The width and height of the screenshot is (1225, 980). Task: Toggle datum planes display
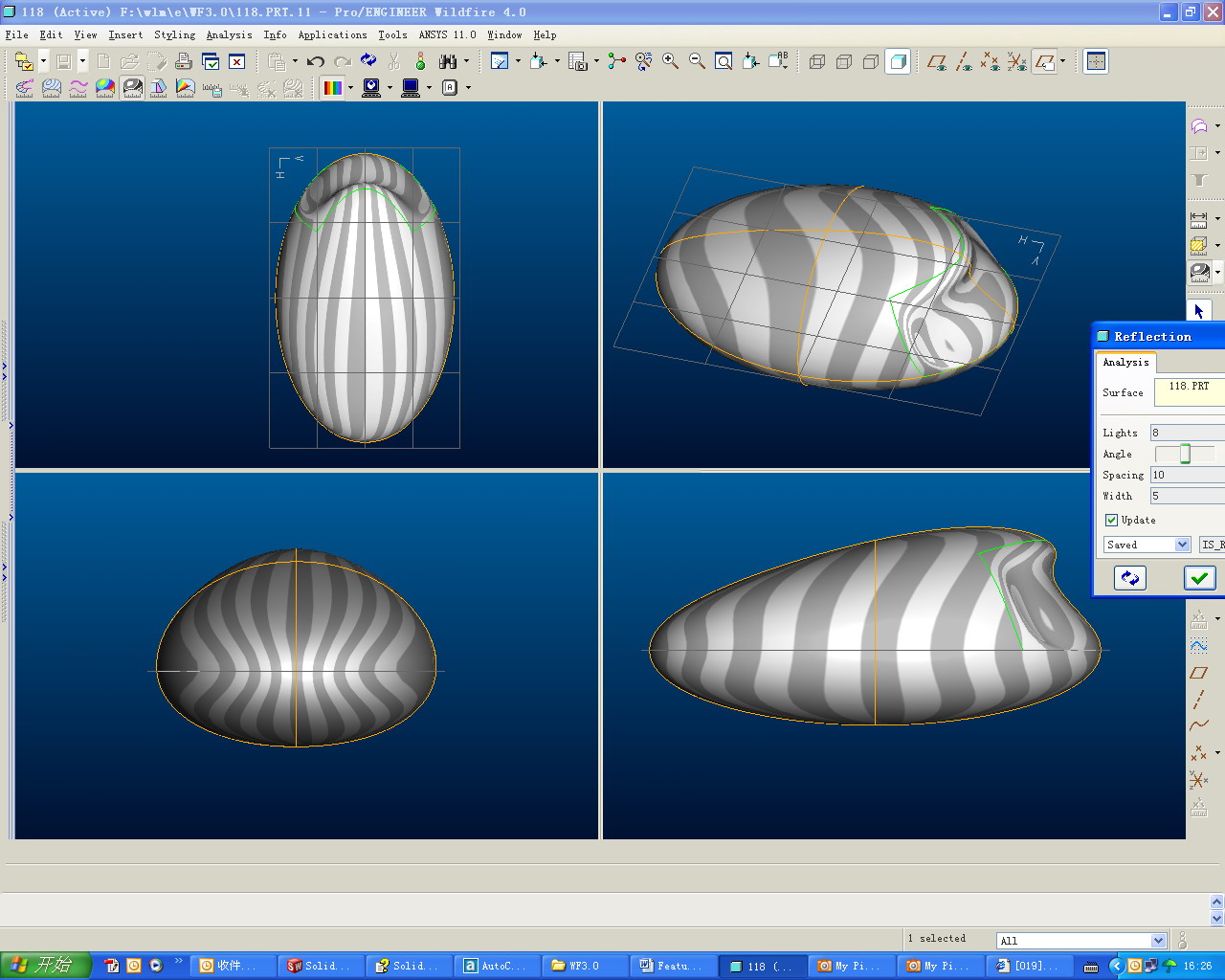(937, 61)
